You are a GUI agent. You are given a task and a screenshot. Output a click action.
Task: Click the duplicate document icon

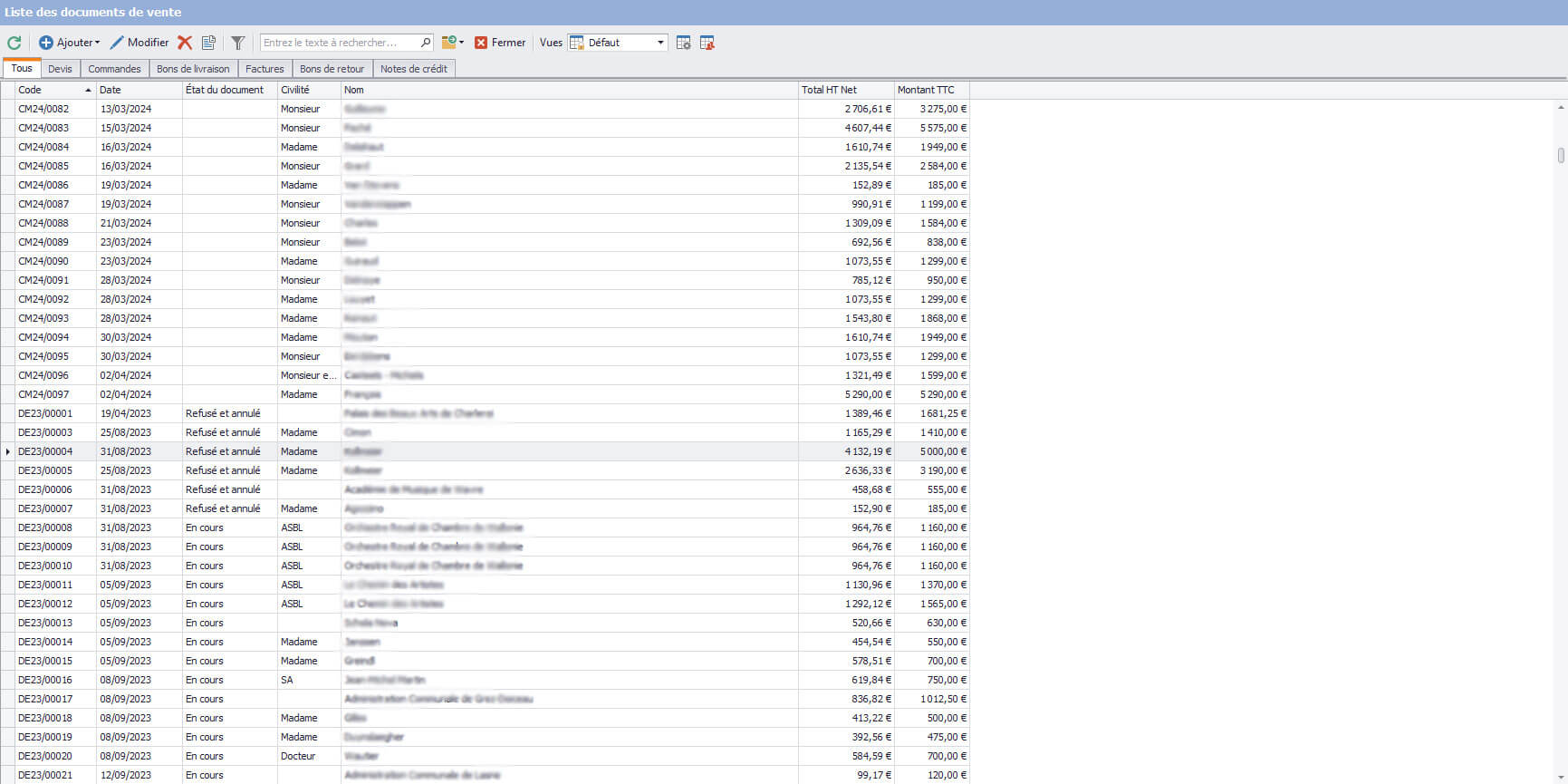(x=208, y=43)
